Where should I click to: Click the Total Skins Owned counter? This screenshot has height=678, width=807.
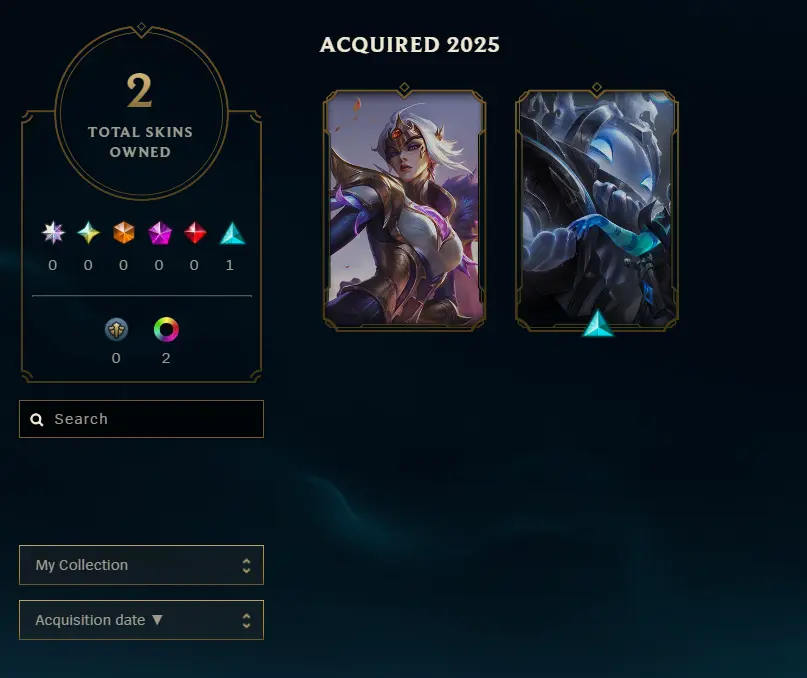point(141,113)
